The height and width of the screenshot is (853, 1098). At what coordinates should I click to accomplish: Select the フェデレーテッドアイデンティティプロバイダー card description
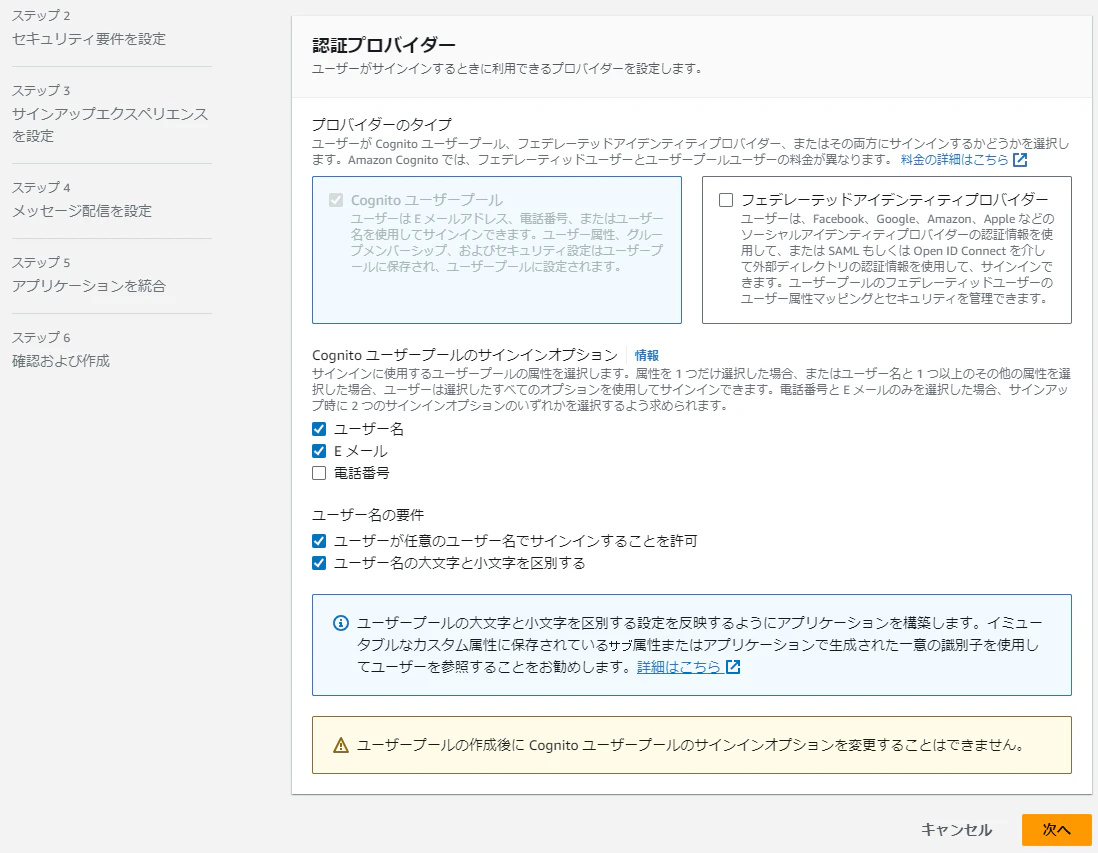(897, 258)
